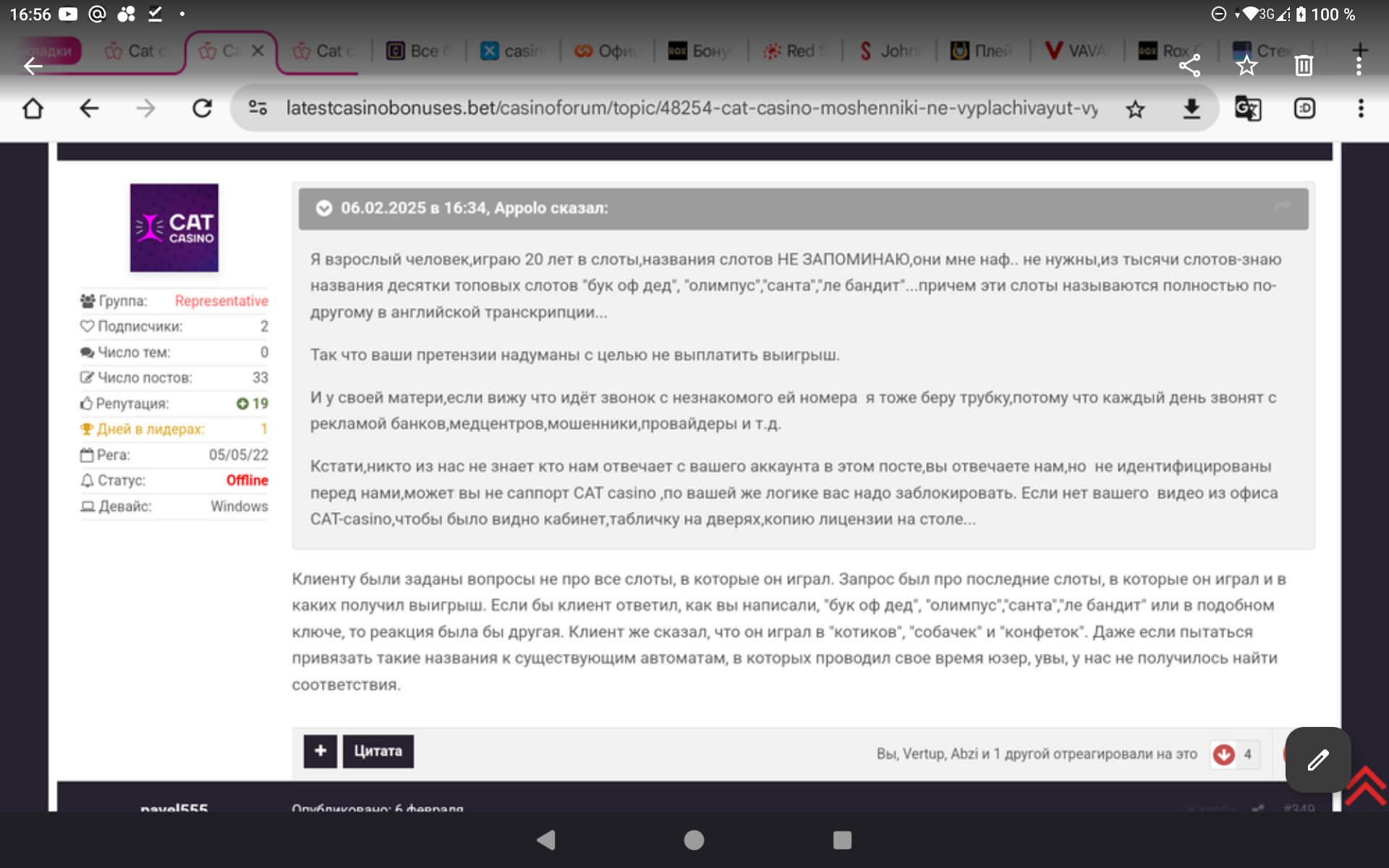Tap the floating pencil edit button
This screenshot has height=868, width=1389.
pyautogui.click(x=1317, y=759)
